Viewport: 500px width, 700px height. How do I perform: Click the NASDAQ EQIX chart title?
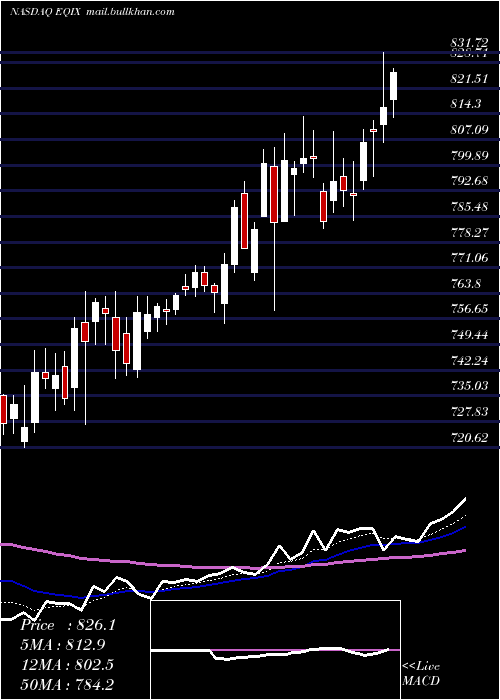(45, 12)
